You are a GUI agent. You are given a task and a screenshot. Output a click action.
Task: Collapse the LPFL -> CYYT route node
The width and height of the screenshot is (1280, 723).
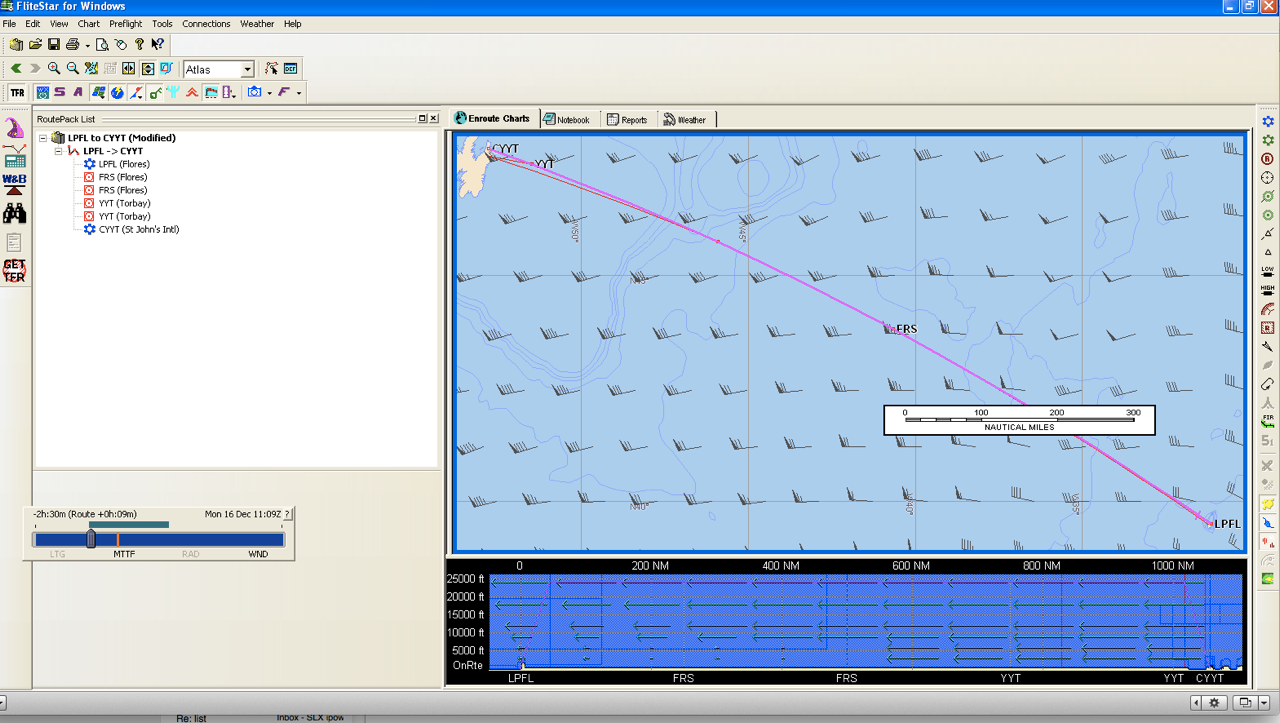pyautogui.click(x=58, y=151)
